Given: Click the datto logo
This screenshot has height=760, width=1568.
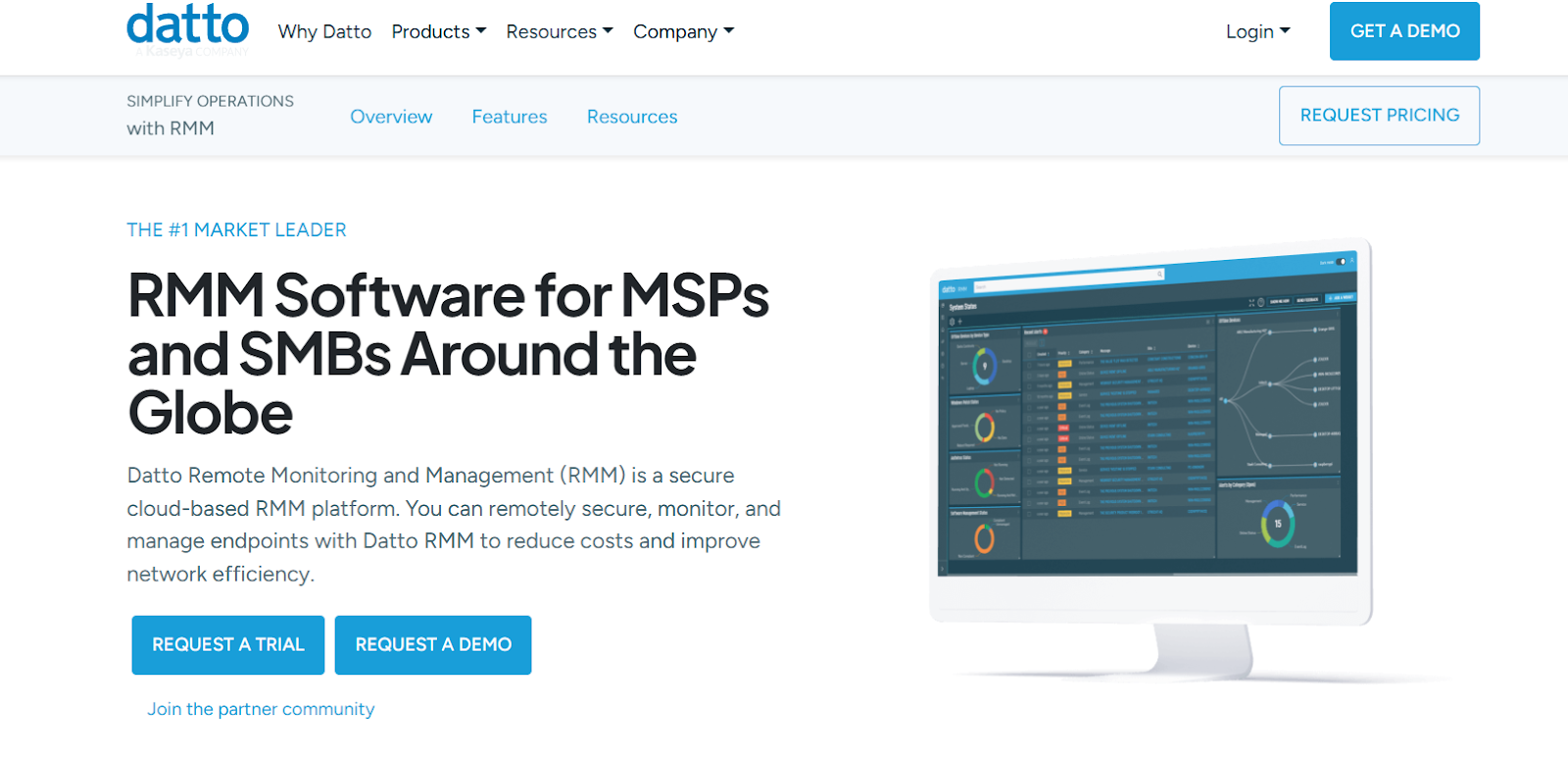Looking at the screenshot, I should pos(188,28).
